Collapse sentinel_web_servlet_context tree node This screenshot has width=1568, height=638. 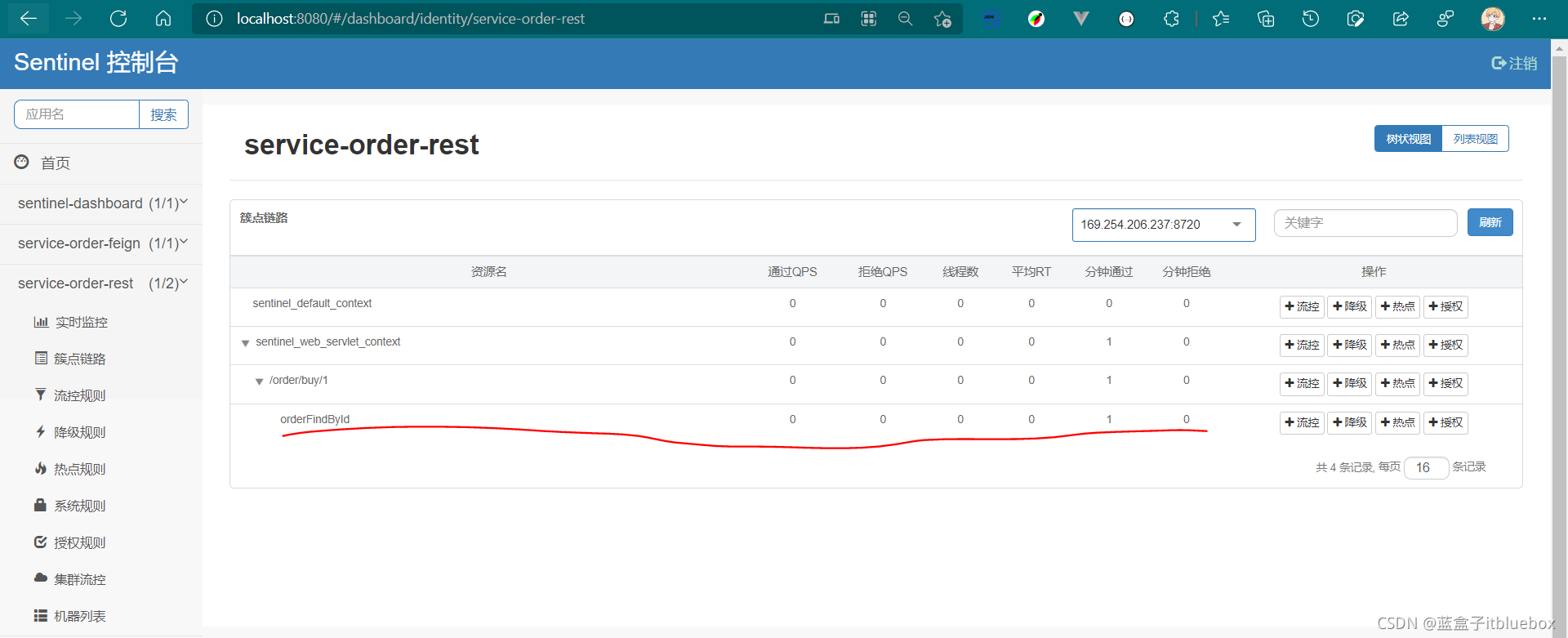pos(245,343)
